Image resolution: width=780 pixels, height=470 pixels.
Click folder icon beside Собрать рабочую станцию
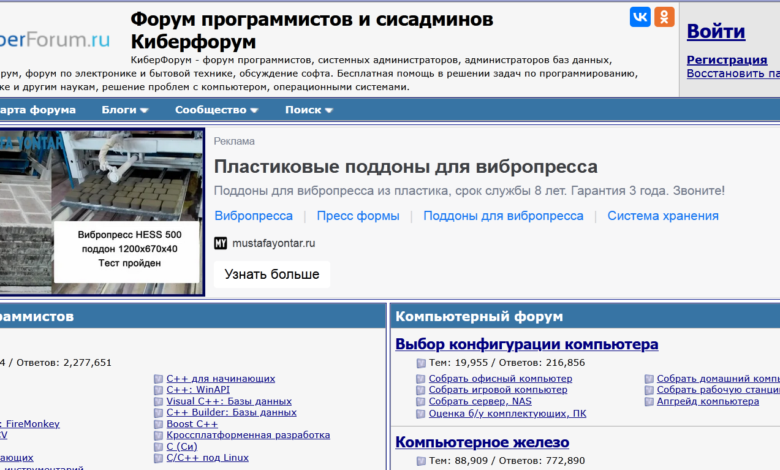pos(649,390)
